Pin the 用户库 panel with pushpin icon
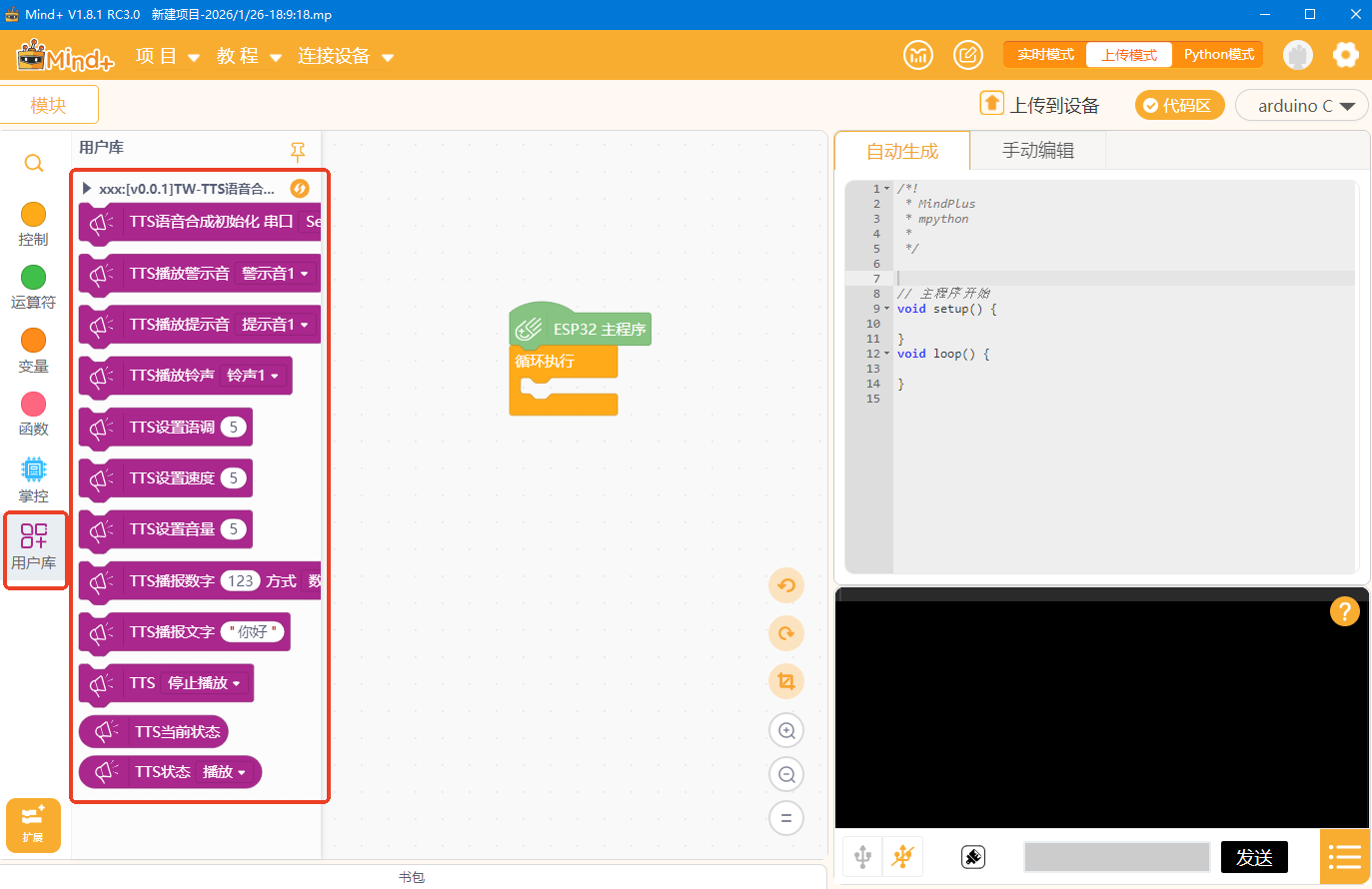 point(298,152)
